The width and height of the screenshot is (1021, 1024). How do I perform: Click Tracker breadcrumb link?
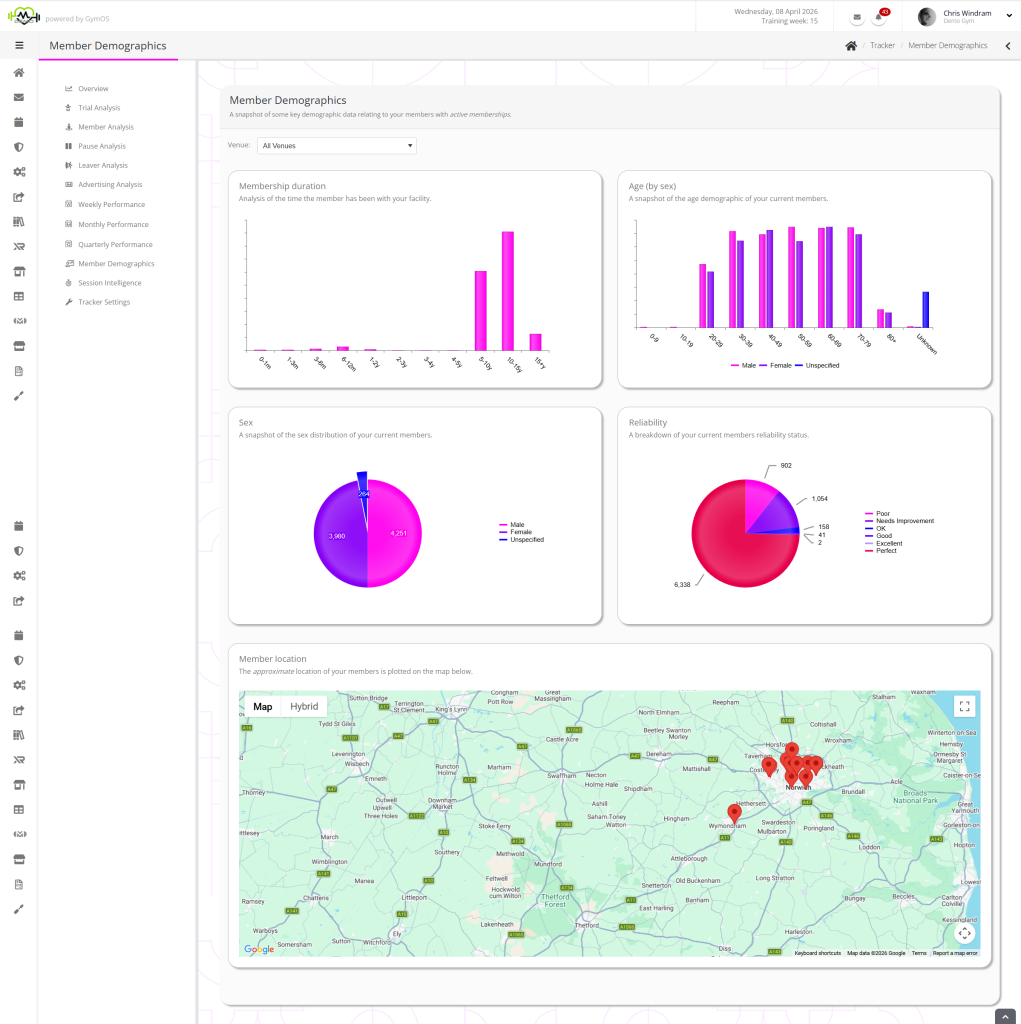coord(882,46)
